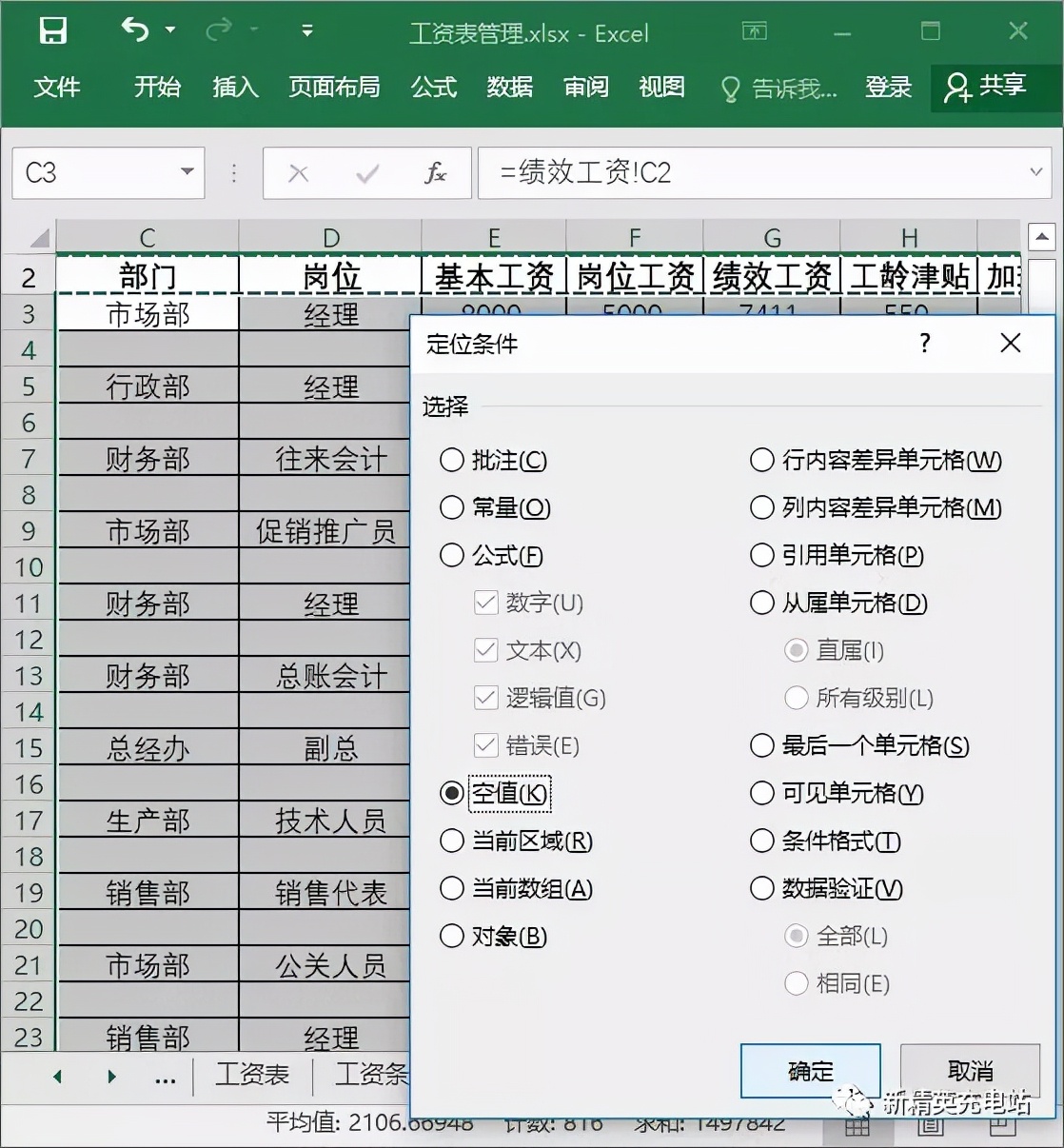
Task: Click the 登录 (Sign in) icon
Action: pyautogui.click(x=888, y=88)
